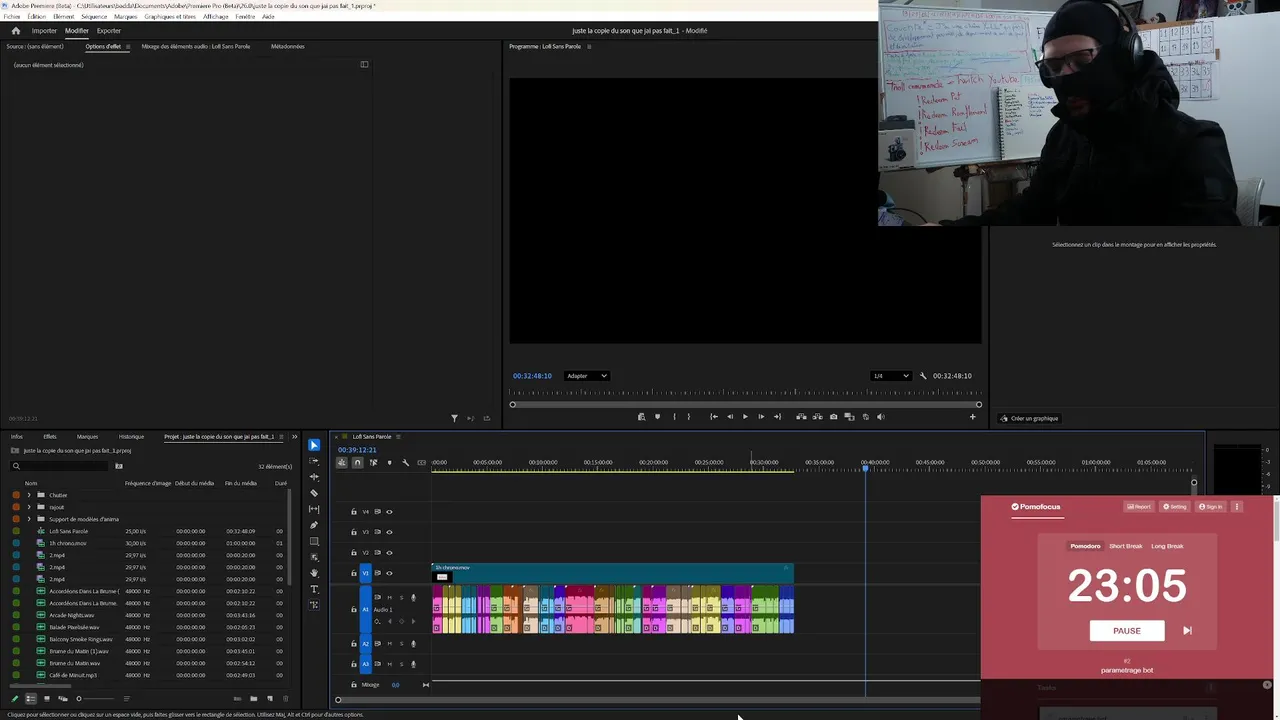
Task: Switch to the Effets tab
Action: click(x=50, y=437)
